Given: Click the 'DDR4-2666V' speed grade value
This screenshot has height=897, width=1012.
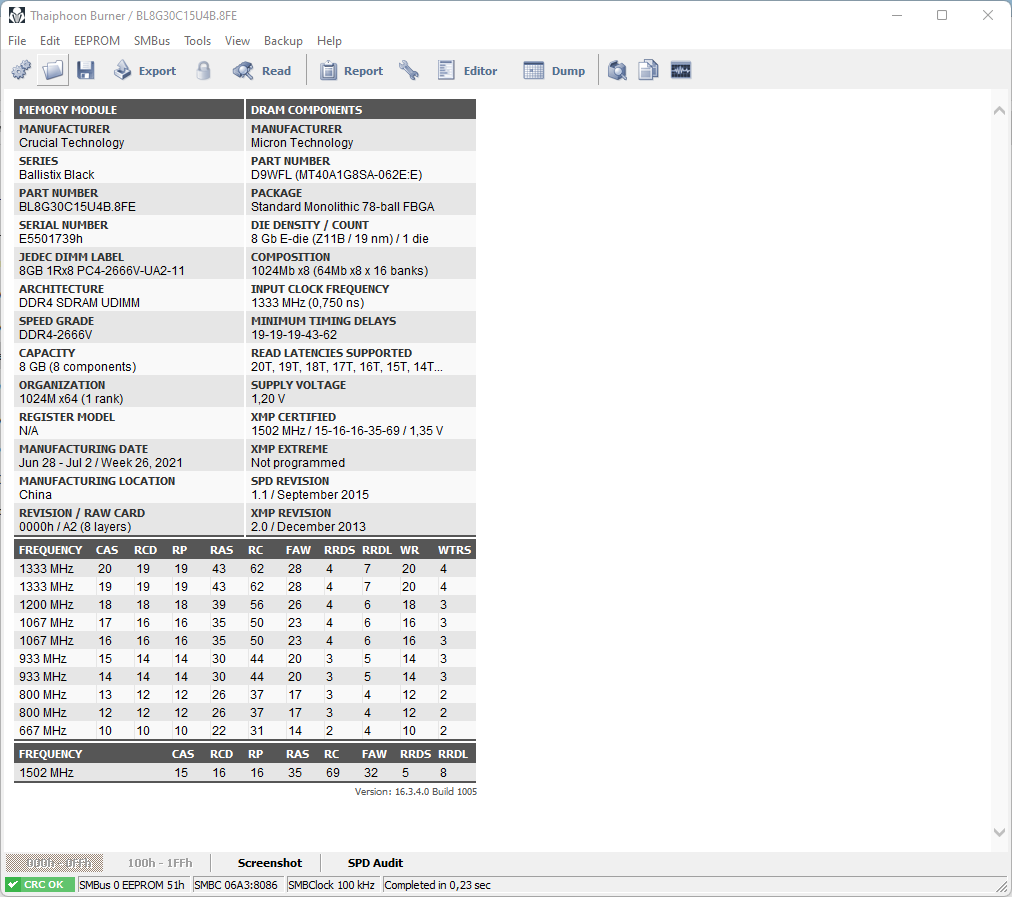Looking at the screenshot, I should point(56,335).
